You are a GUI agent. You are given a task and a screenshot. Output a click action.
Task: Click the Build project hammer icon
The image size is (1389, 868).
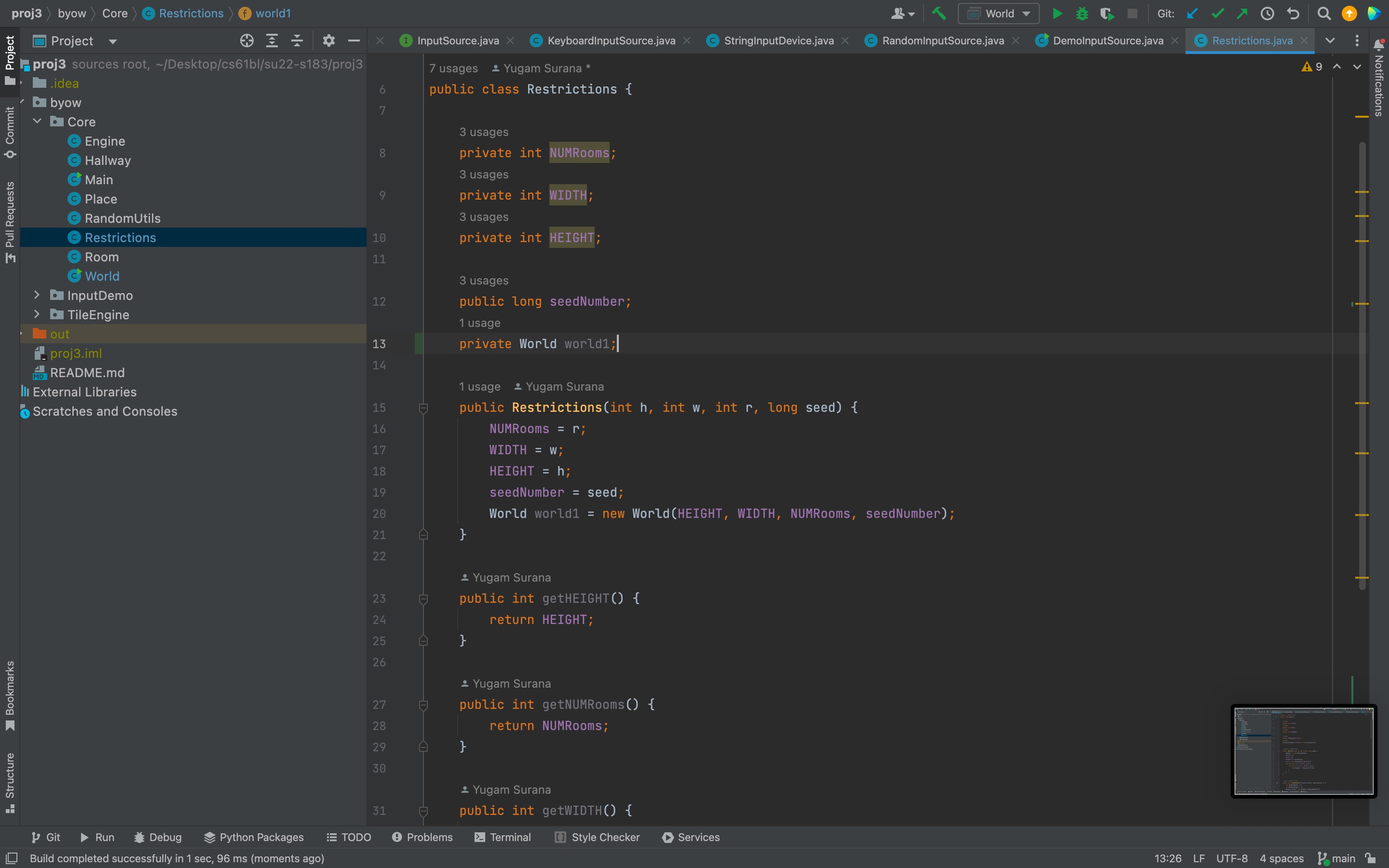coord(939,14)
